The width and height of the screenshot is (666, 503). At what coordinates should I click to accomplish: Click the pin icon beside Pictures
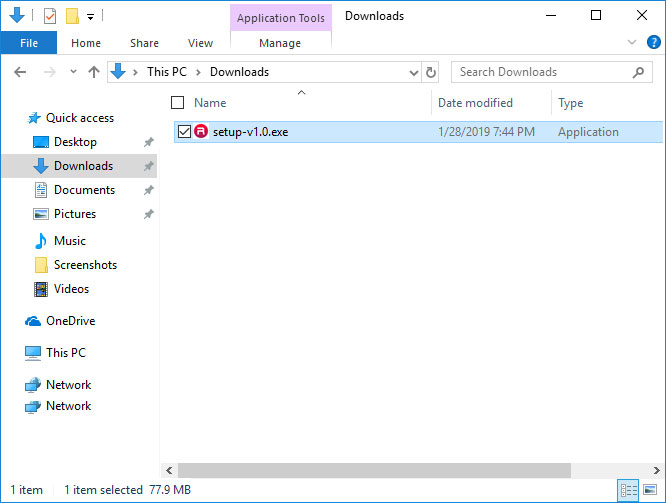coord(148,214)
